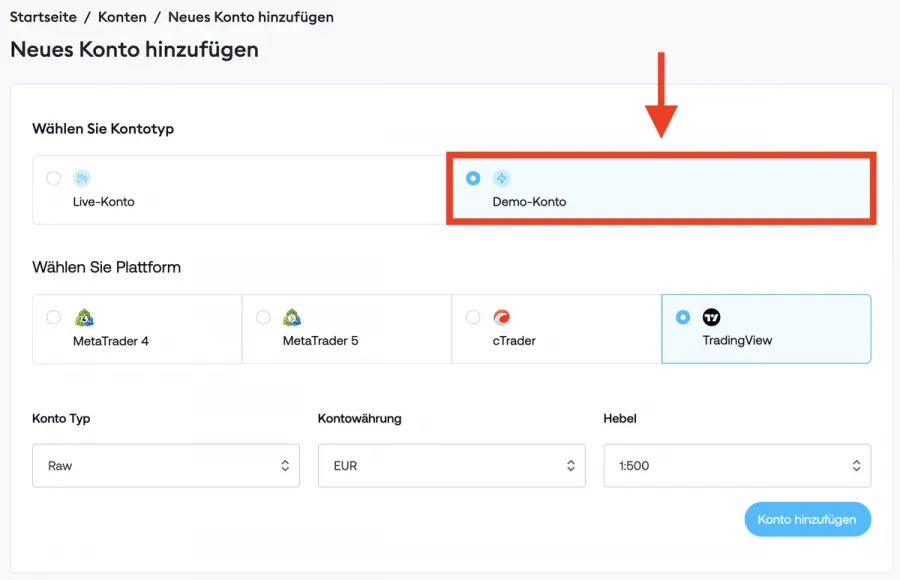900x580 pixels.
Task: Click the MetaTrader 5 logo icon
Action: [x=292, y=318]
